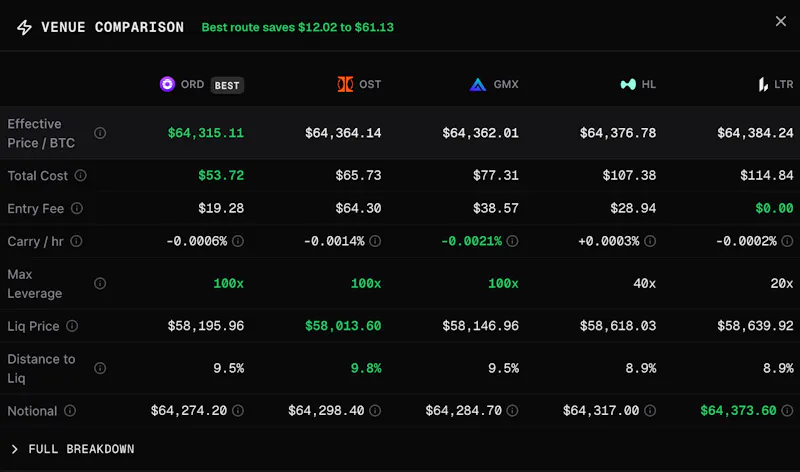Select the GMX column header label
This screenshot has width=800, height=472.
tap(506, 84)
